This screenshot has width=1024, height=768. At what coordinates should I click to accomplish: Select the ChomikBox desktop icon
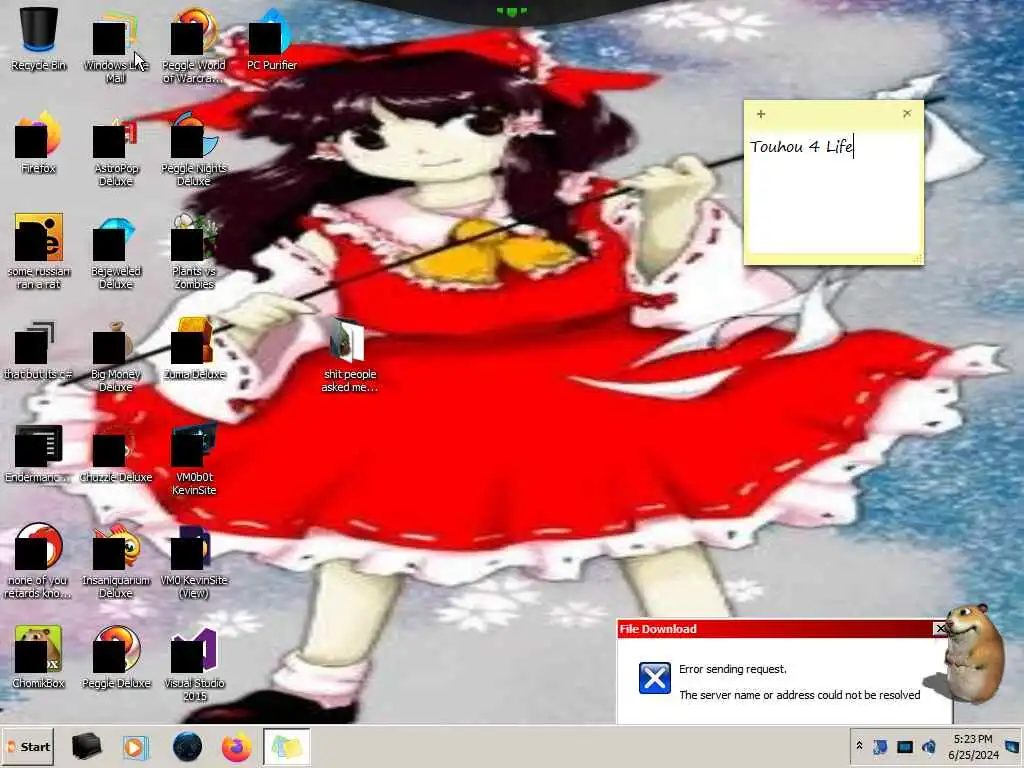tap(39, 657)
